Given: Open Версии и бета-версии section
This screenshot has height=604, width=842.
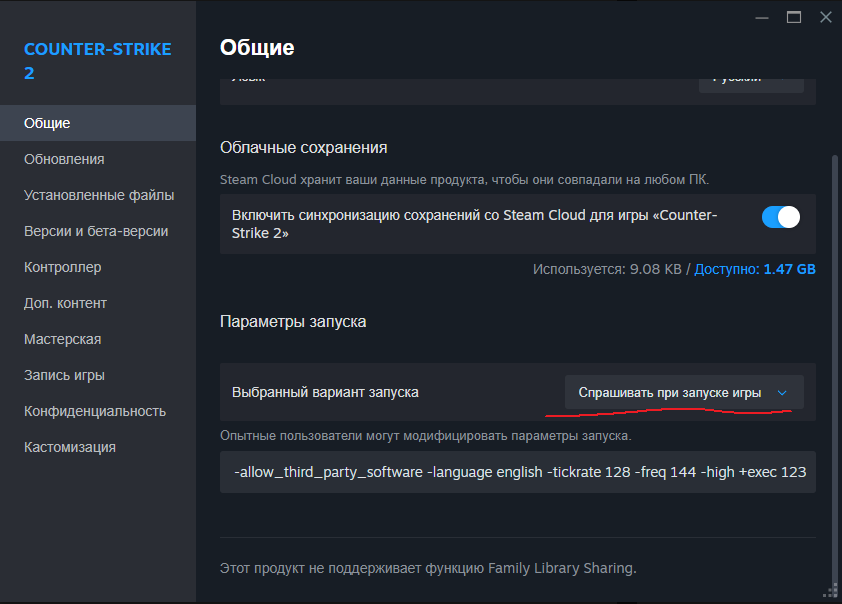Looking at the screenshot, I should [98, 231].
